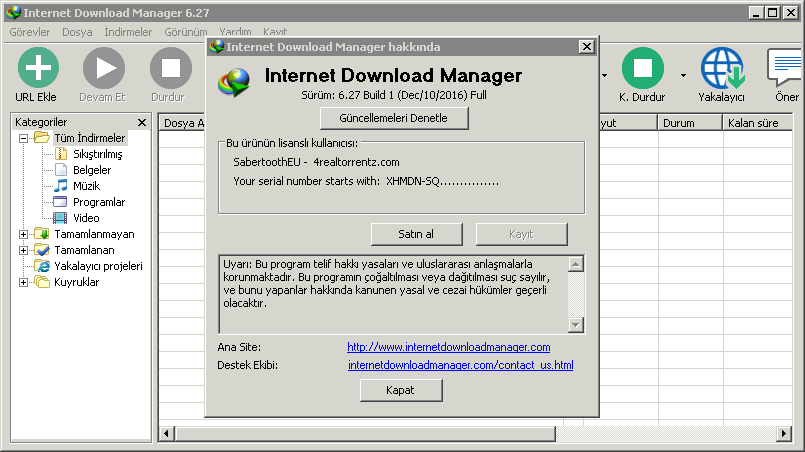Image resolution: width=805 pixels, height=452 pixels.
Task: Click Güncellemeleri Denetle button
Action: pos(394,118)
